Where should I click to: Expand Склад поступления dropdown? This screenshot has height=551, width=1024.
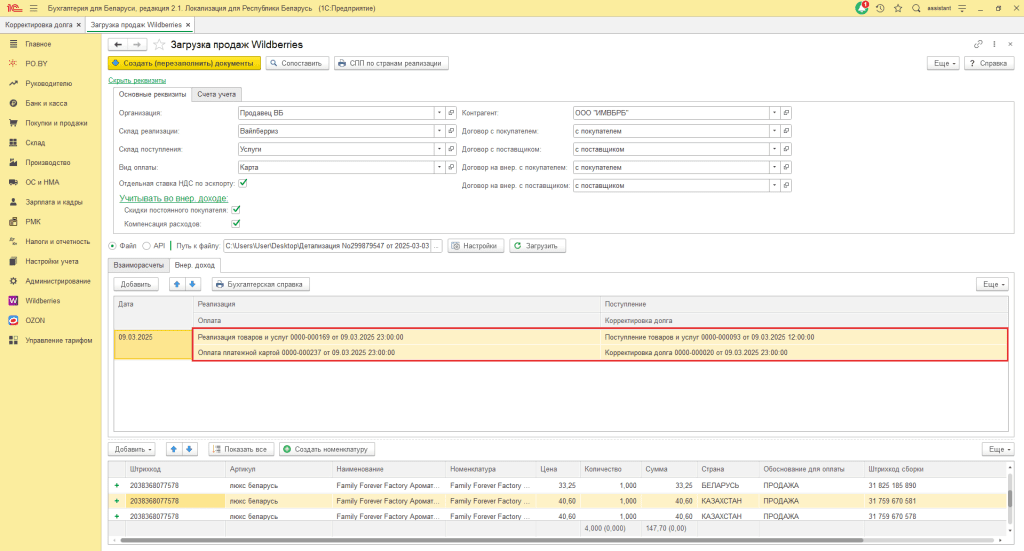point(440,150)
